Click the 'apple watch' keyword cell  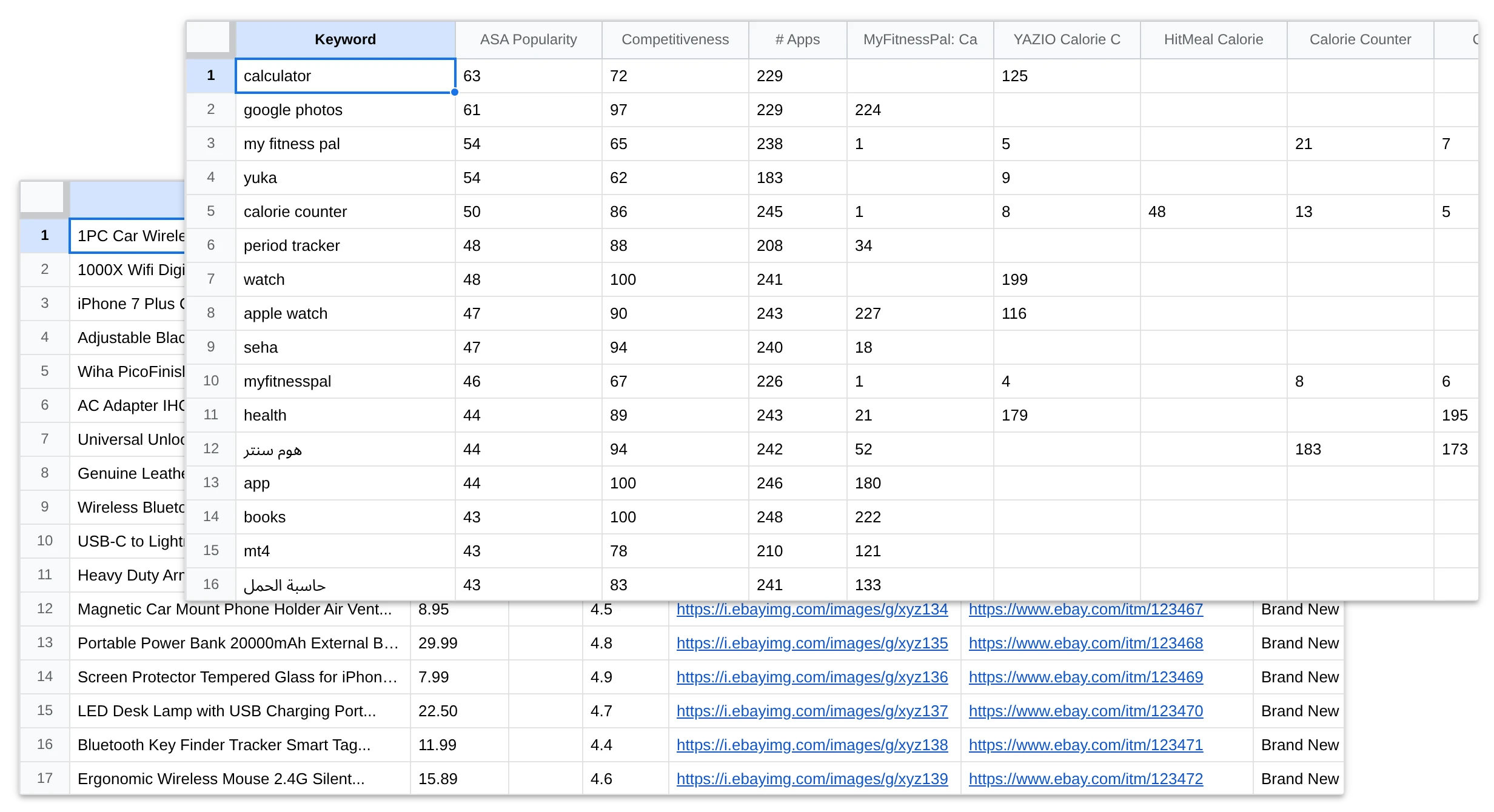345,313
